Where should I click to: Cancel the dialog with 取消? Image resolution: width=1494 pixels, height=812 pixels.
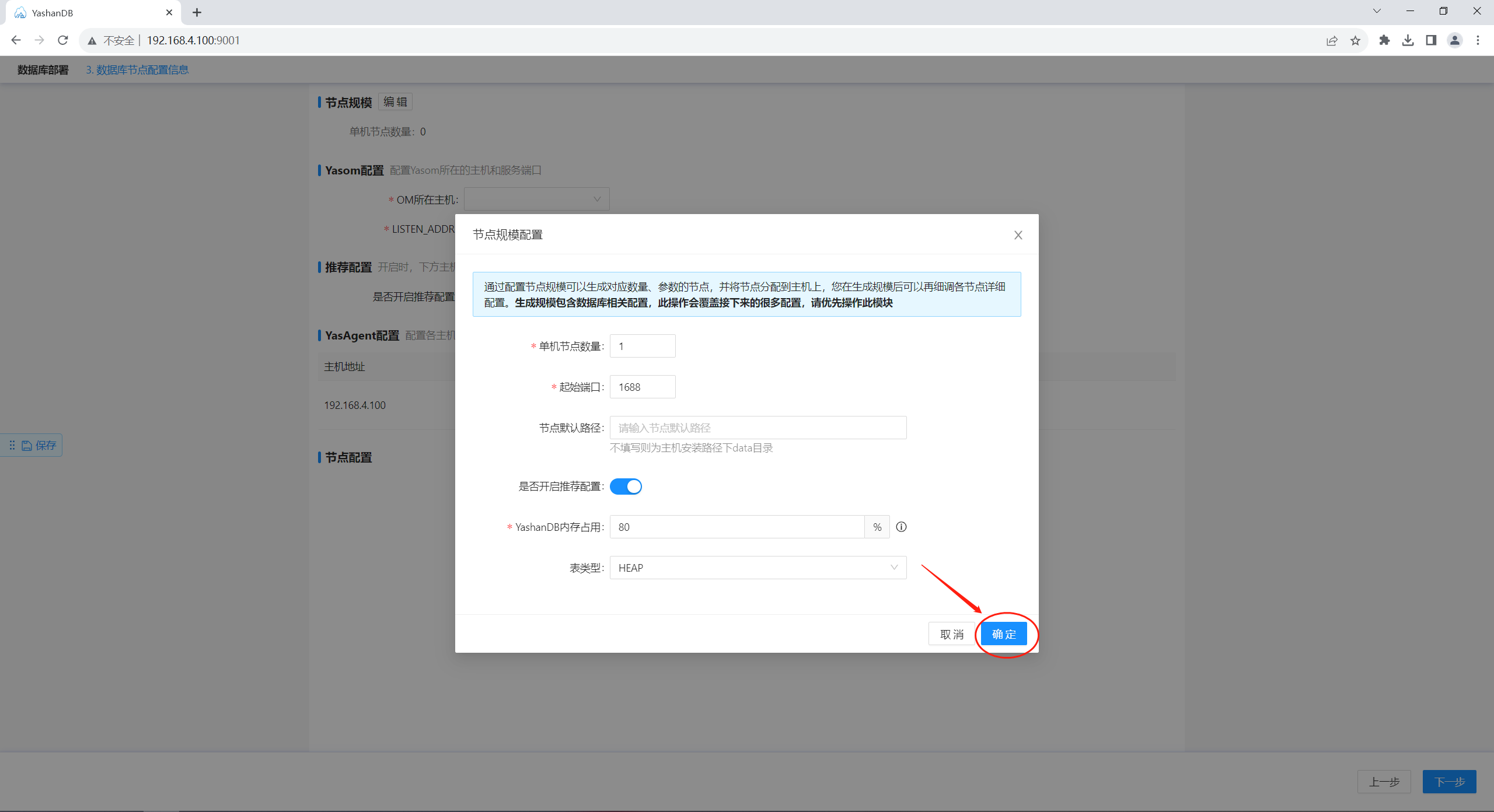[952, 634]
